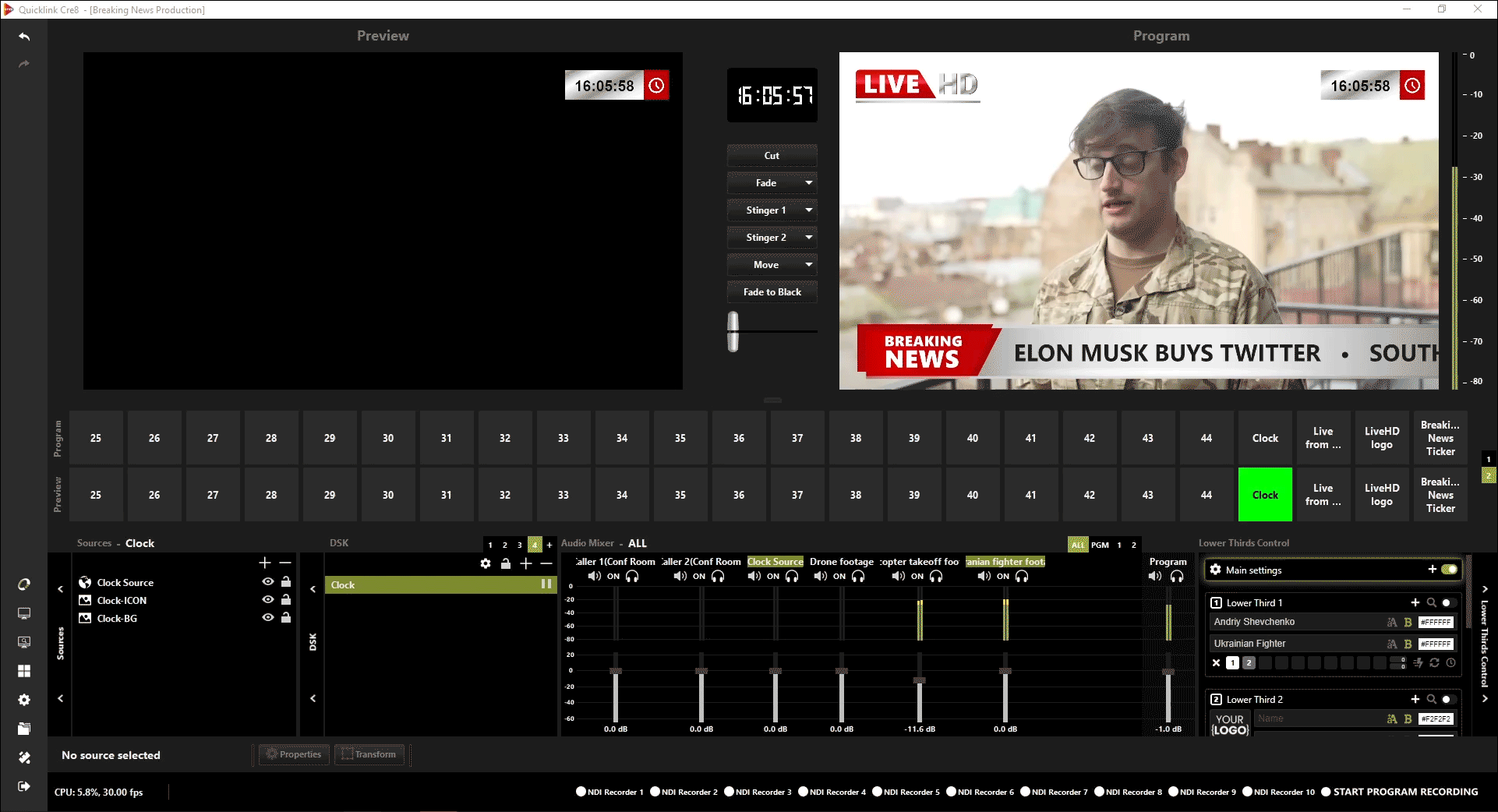Click the Fade to Black button

click(x=772, y=292)
